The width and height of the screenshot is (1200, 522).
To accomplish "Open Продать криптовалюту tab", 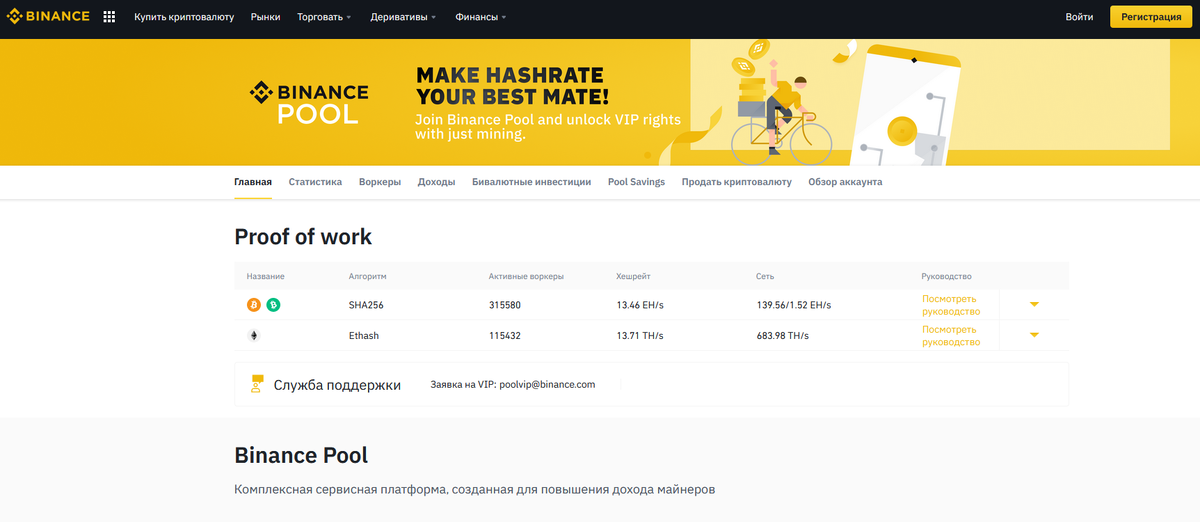I will 736,182.
